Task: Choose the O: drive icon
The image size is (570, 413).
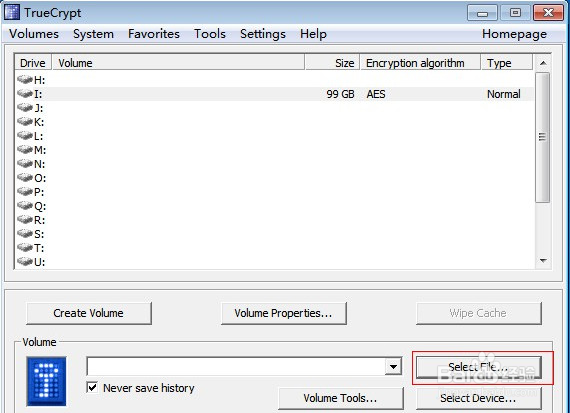Action: (x=25, y=177)
